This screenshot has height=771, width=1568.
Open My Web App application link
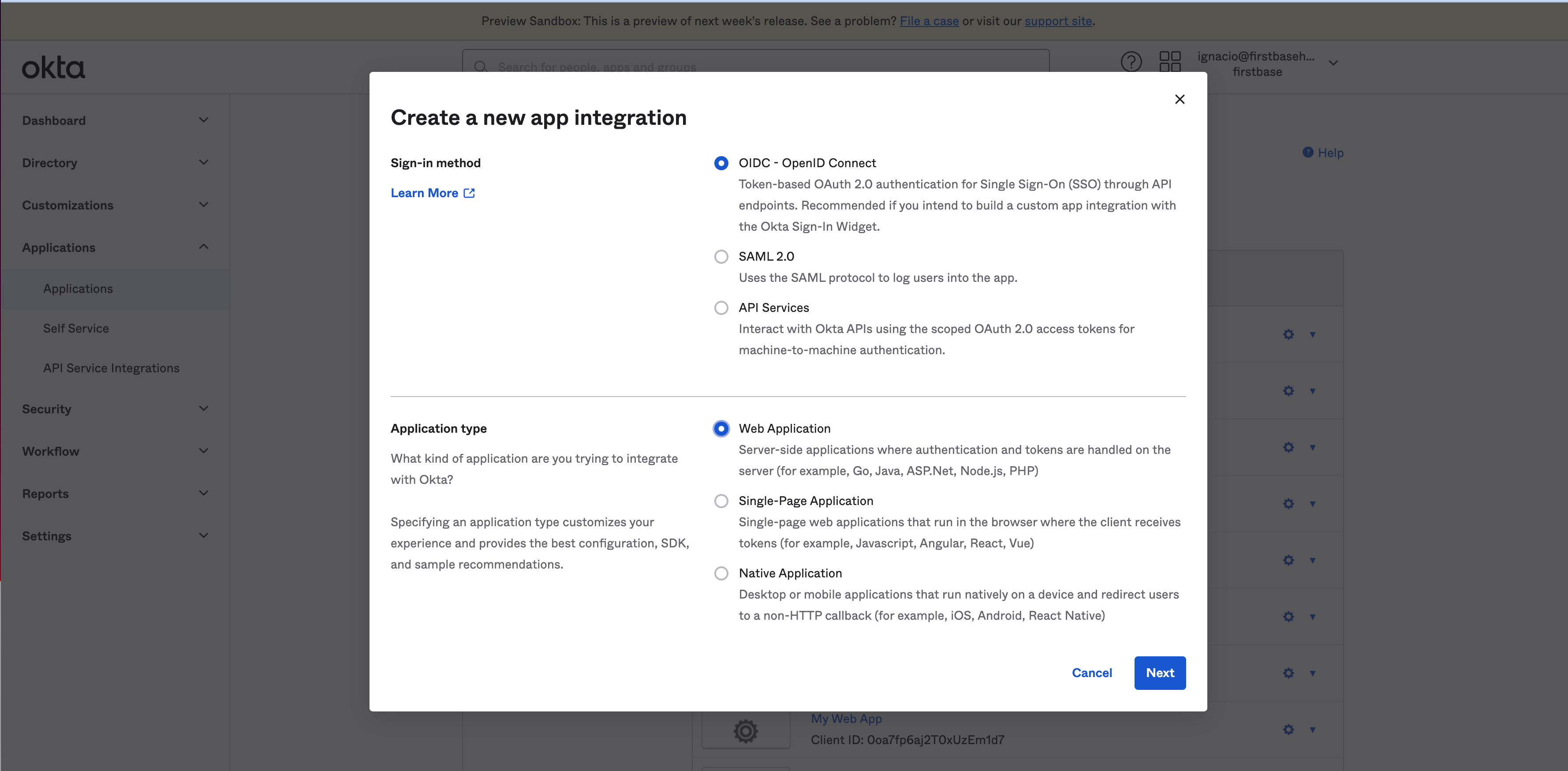(846, 719)
